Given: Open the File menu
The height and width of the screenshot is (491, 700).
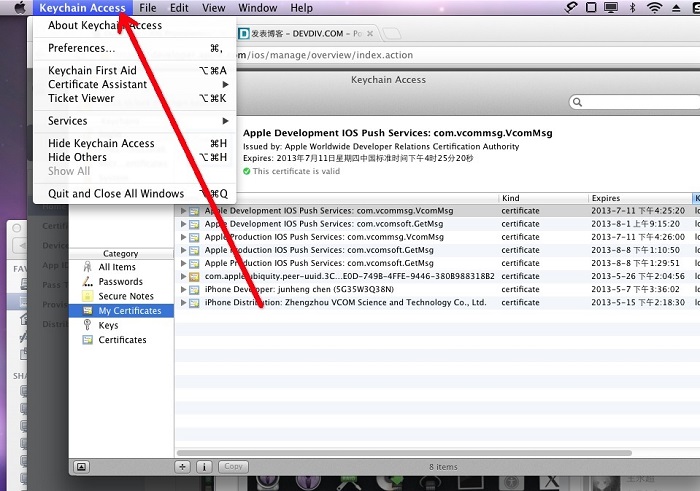Looking at the screenshot, I should pos(147,8).
